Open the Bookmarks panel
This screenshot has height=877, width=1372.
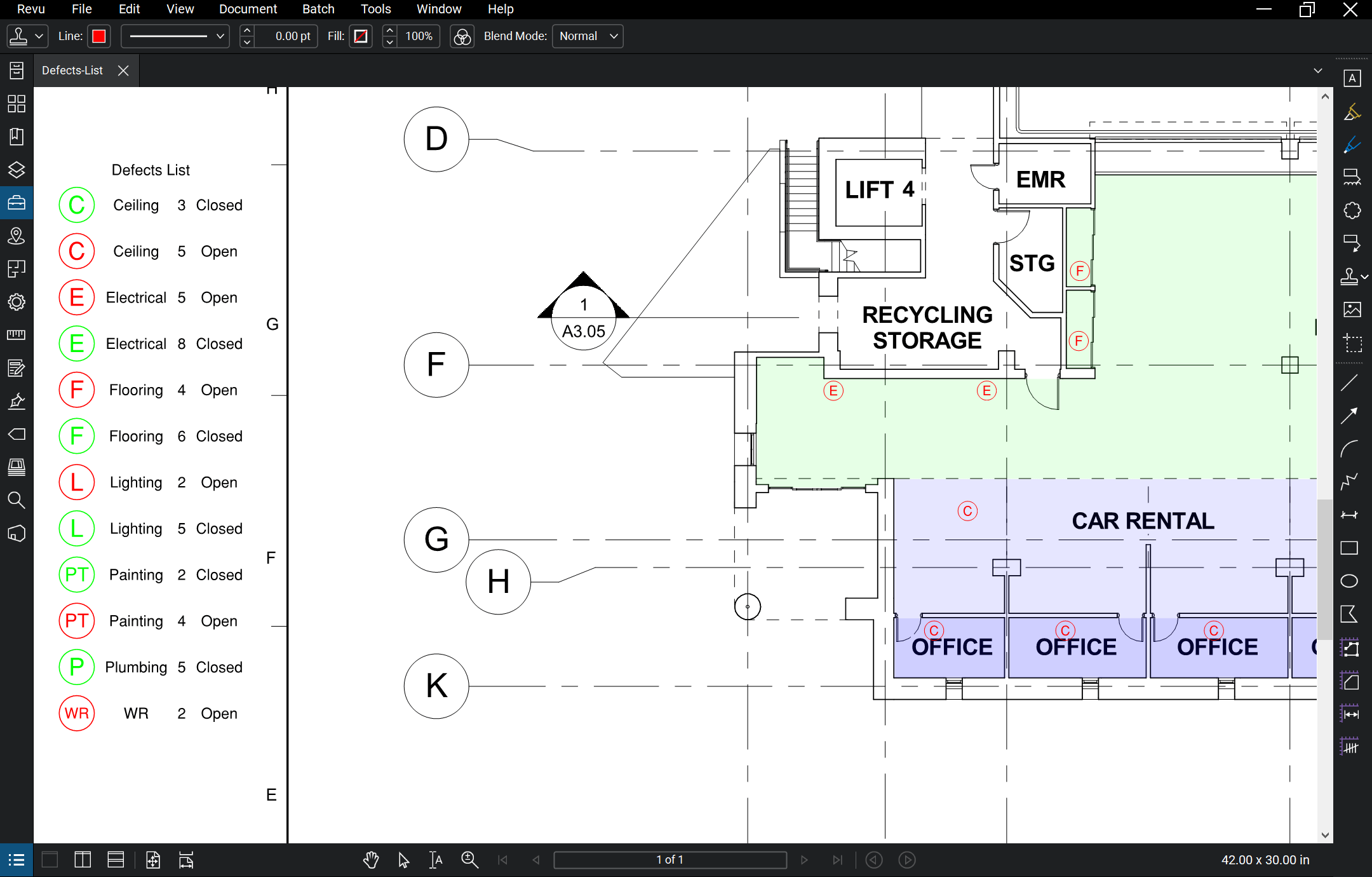[x=17, y=137]
